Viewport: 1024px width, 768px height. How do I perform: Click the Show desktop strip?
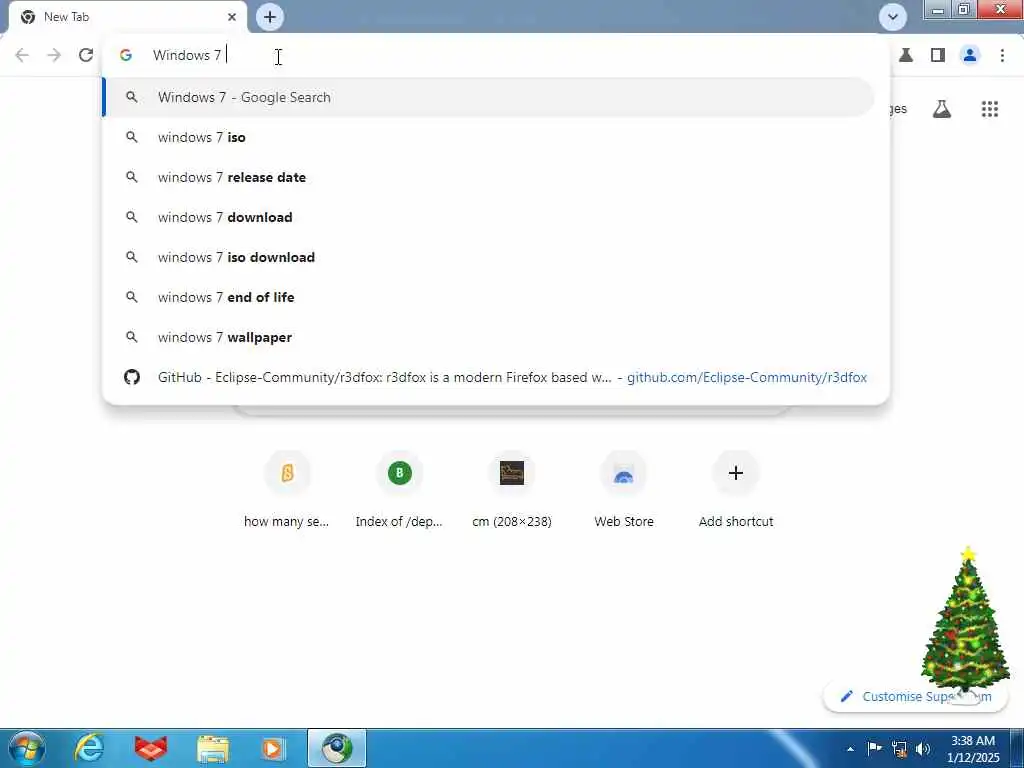coord(1017,748)
